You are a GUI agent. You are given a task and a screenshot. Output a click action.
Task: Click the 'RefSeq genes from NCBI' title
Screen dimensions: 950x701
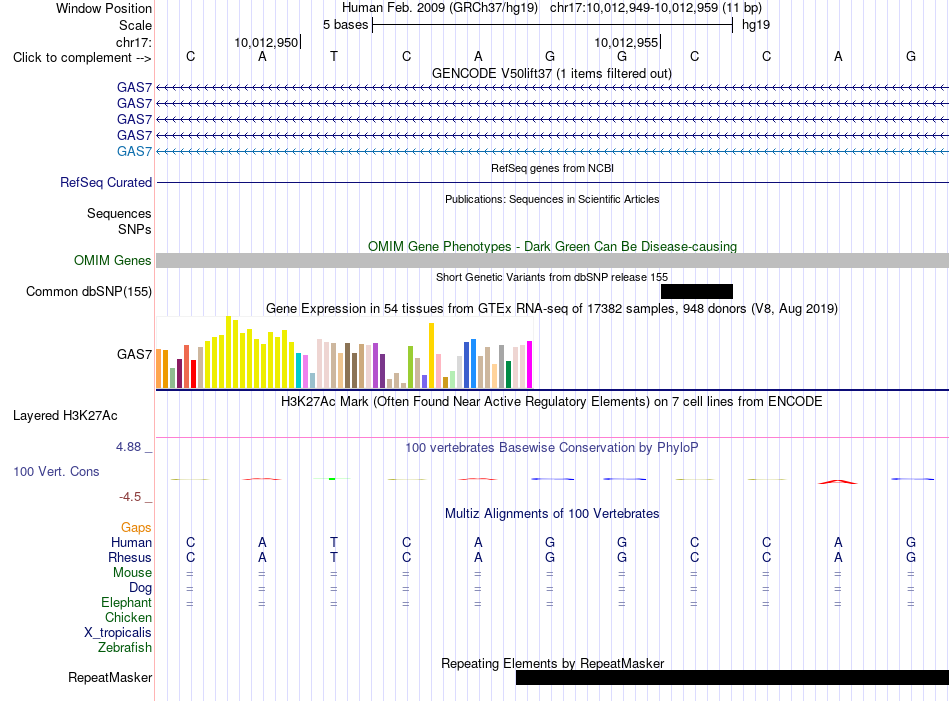coord(553,168)
